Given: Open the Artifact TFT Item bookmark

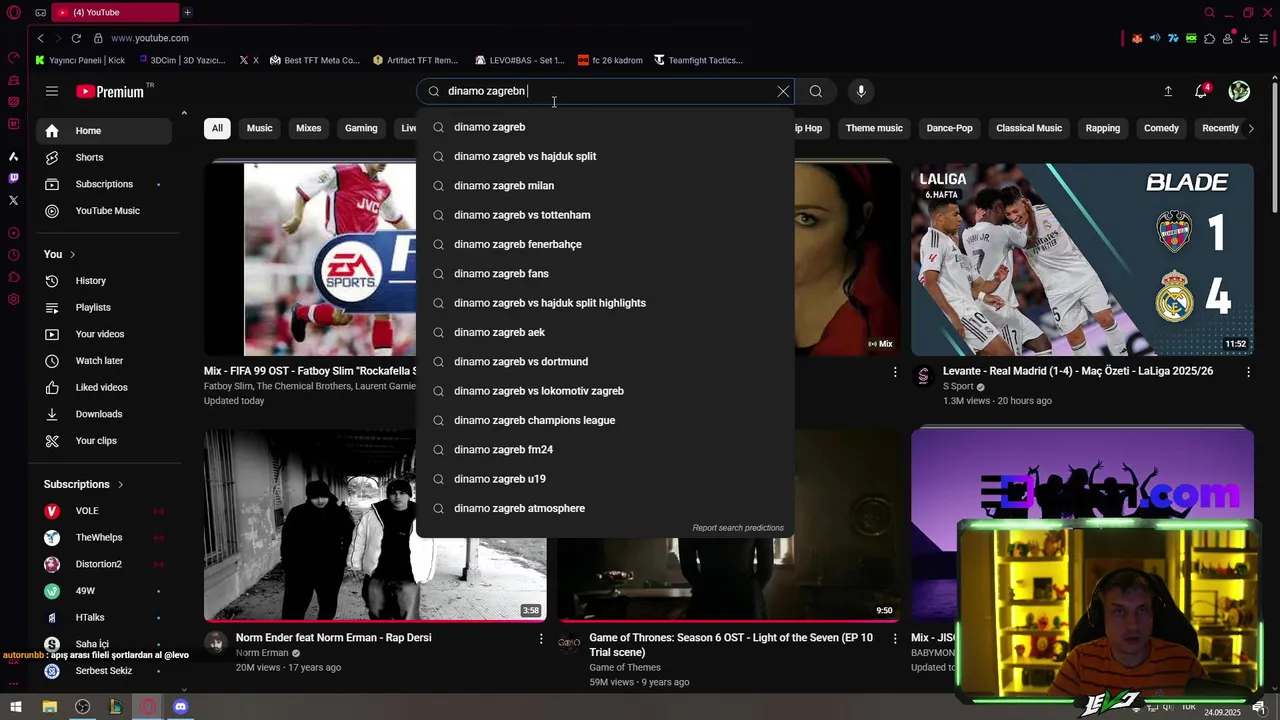Looking at the screenshot, I should tap(415, 60).
